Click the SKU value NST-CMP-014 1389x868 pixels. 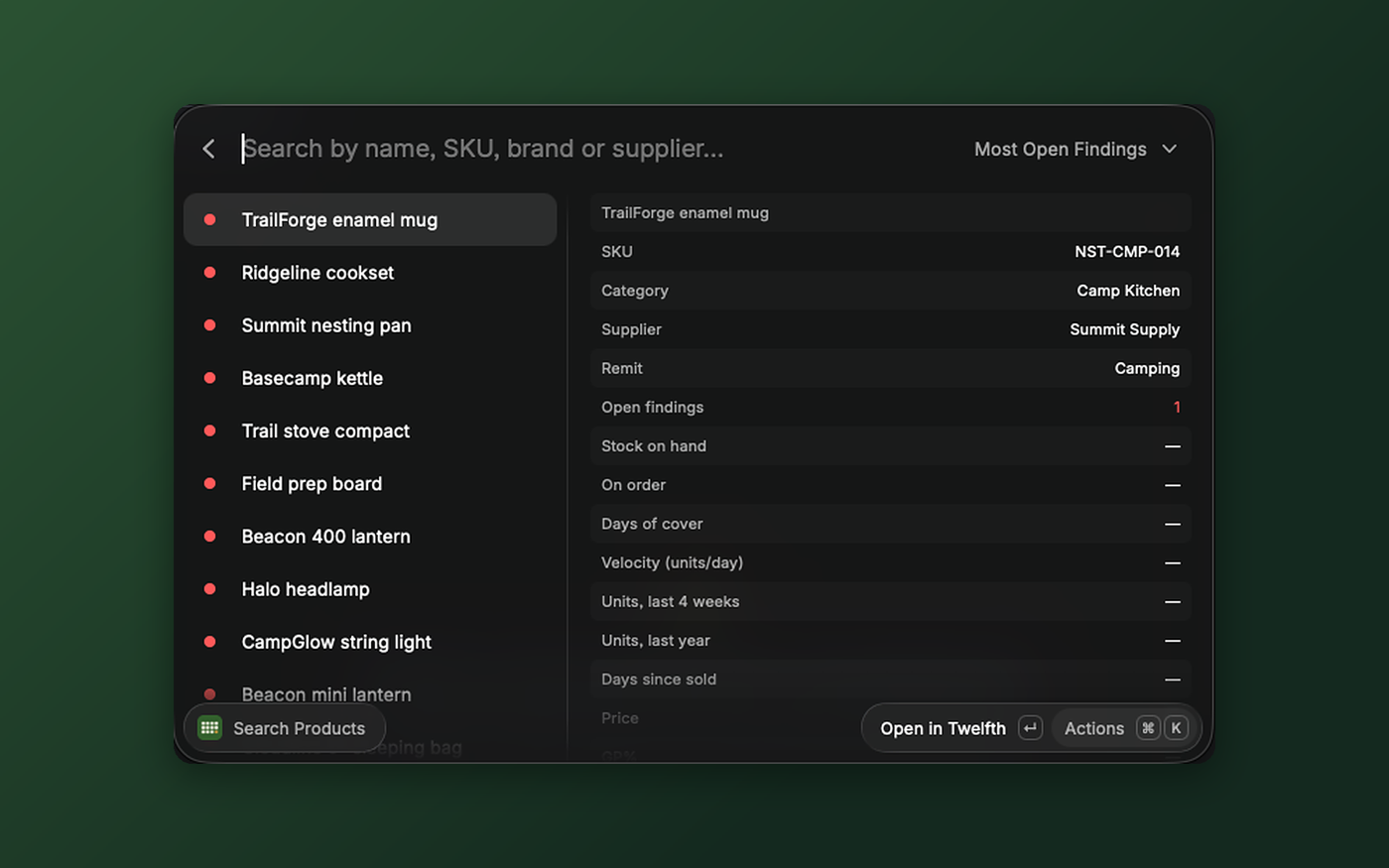pos(1127,251)
